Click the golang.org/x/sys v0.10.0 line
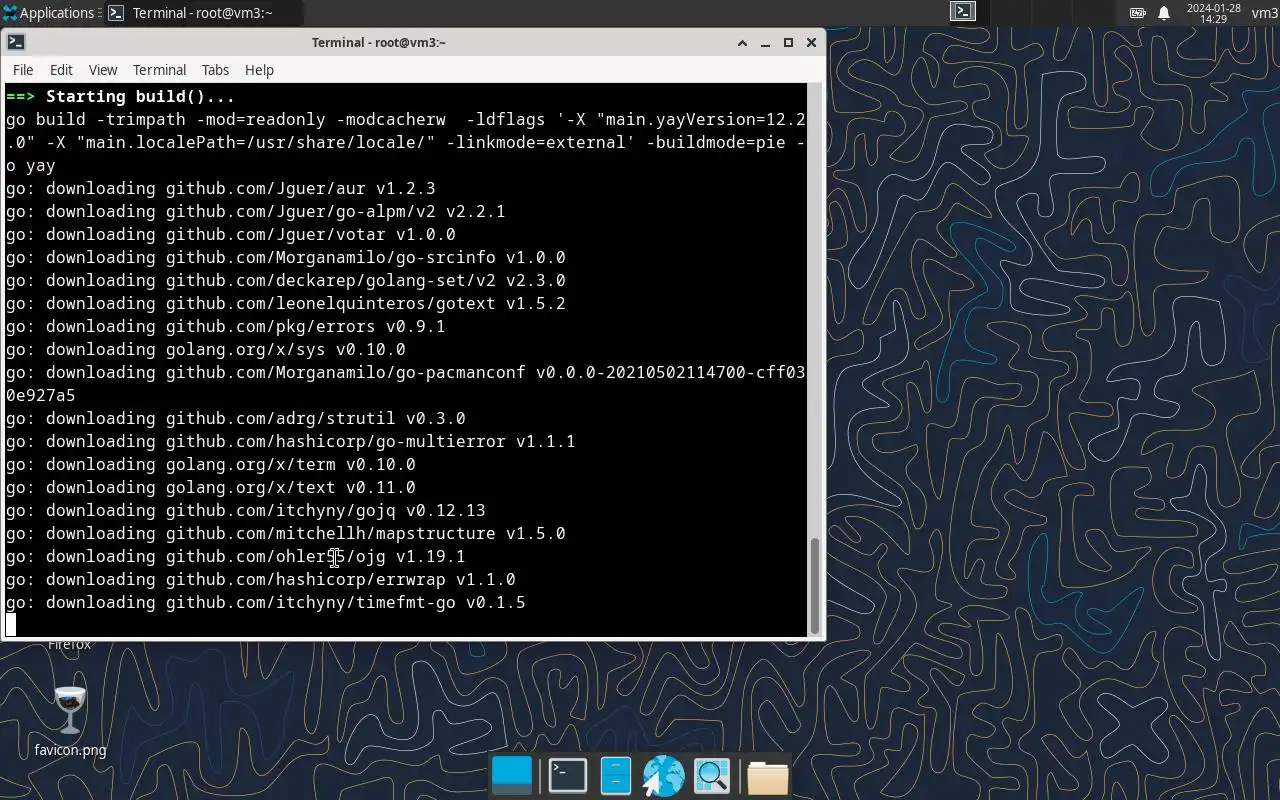Screen dimensions: 1280x800 (x=205, y=349)
